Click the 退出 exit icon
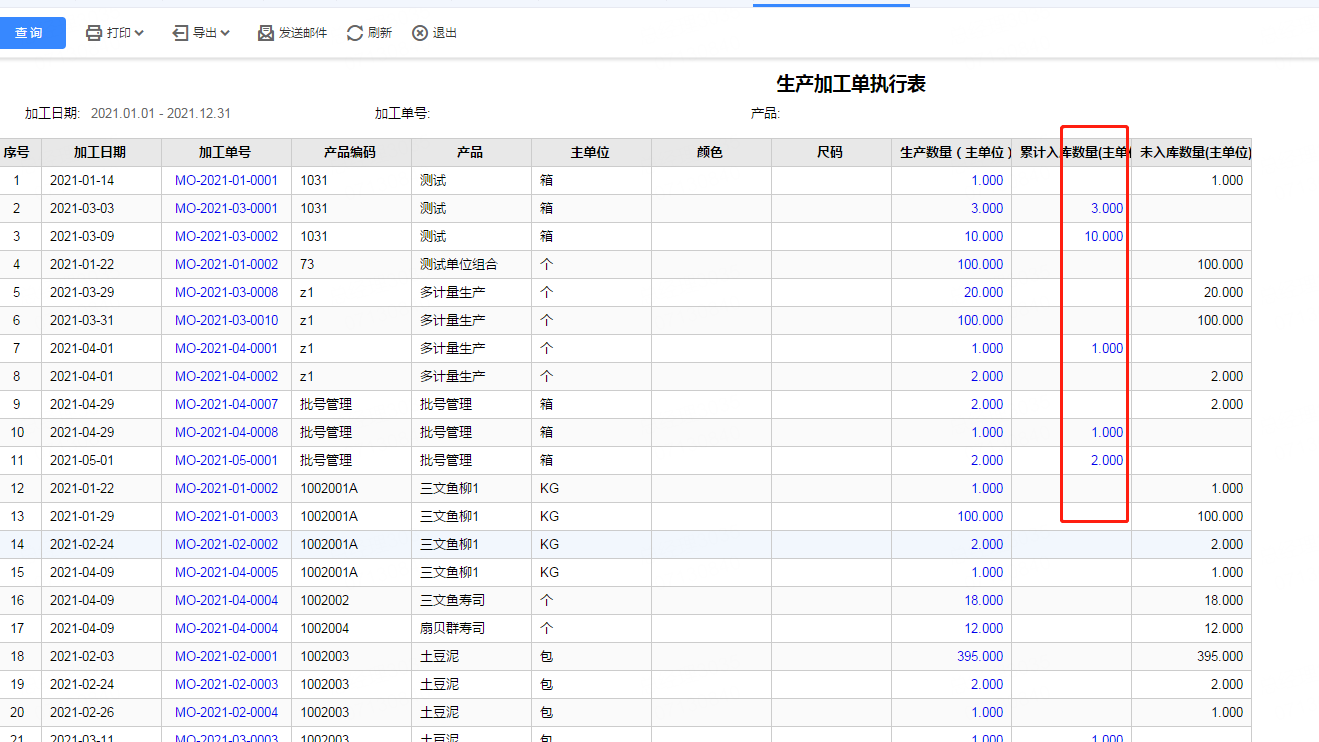The width and height of the screenshot is (1319, 742). (420, 33)
